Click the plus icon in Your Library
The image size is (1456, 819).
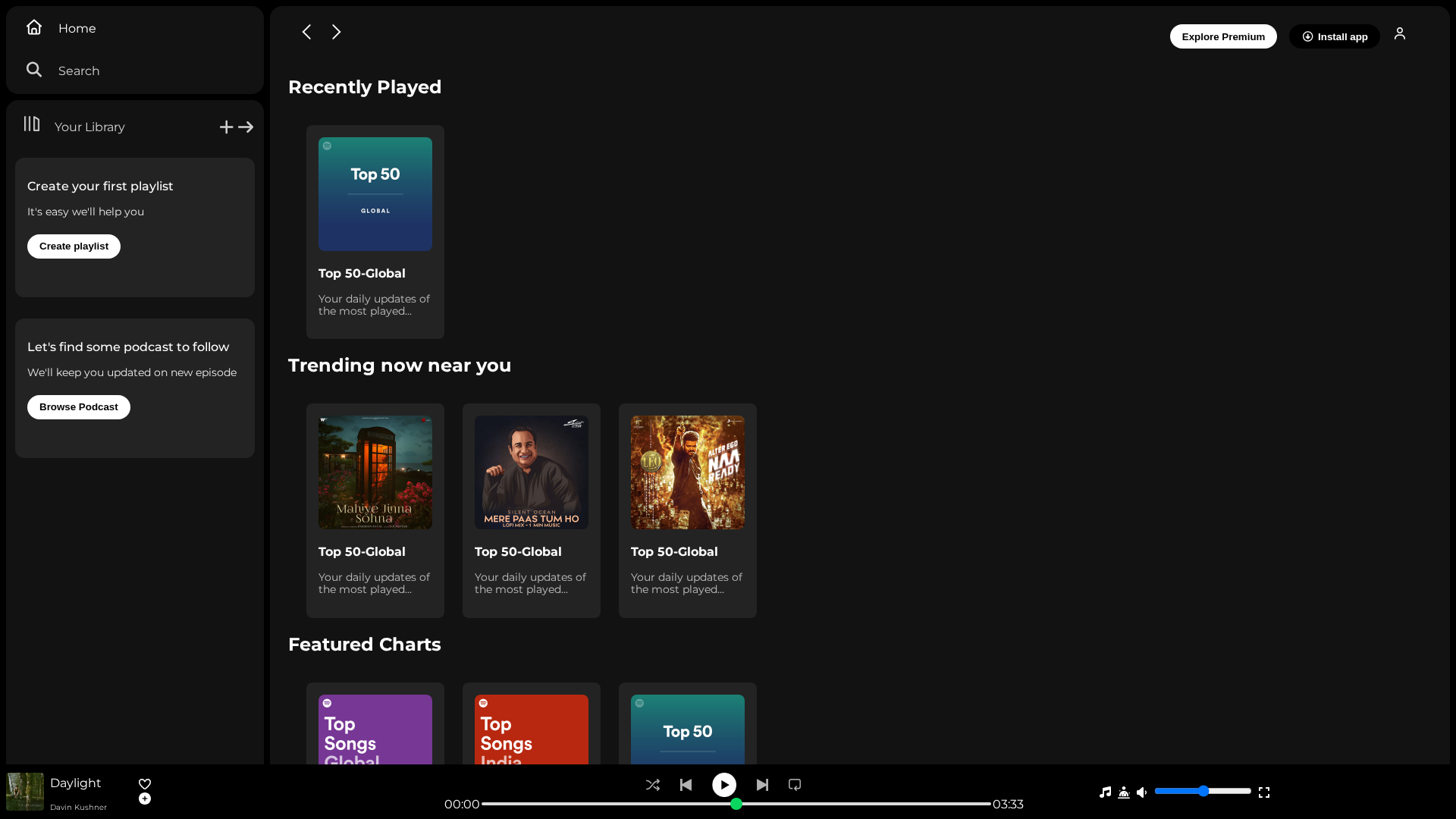tap(226, 127)
